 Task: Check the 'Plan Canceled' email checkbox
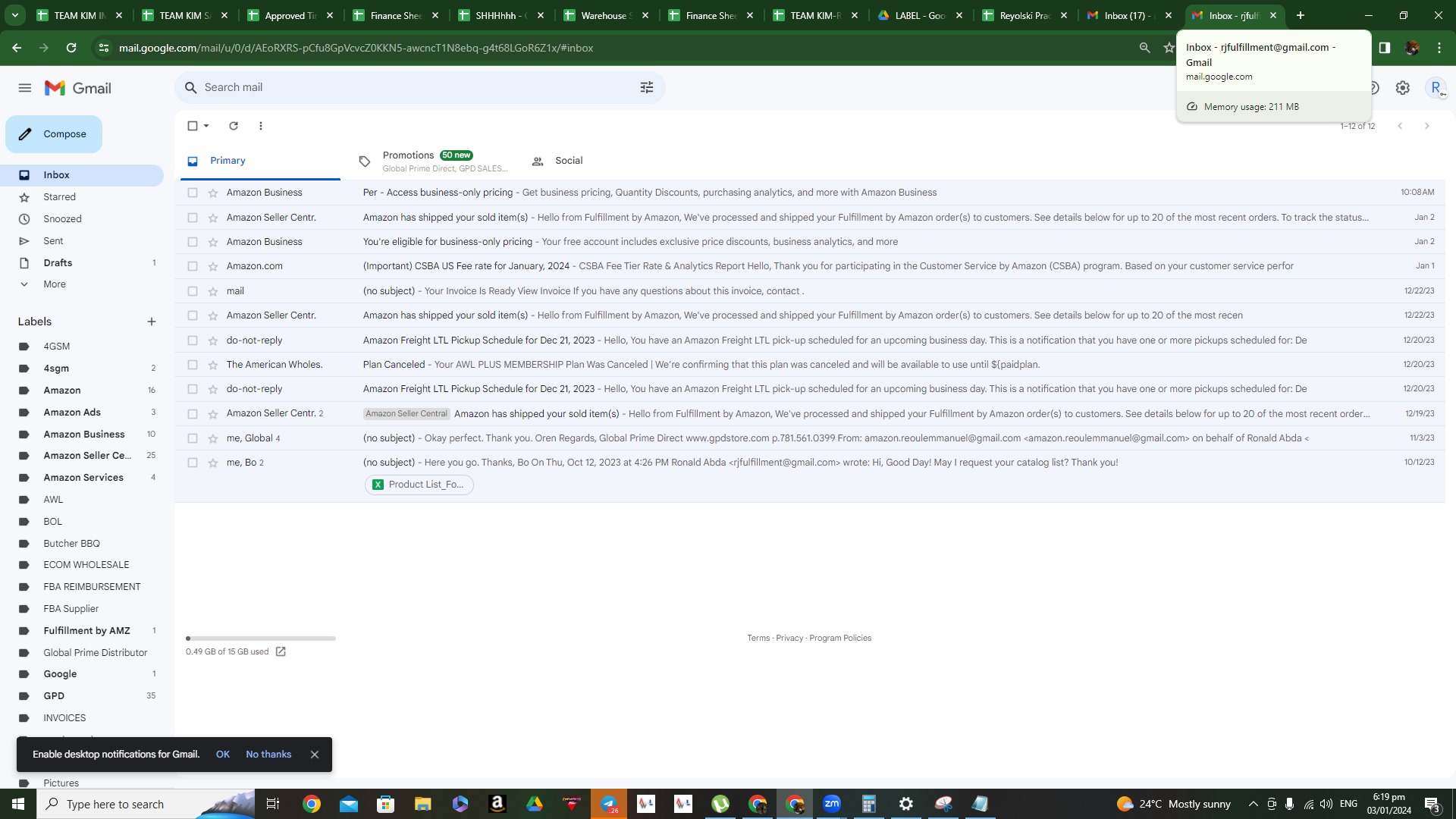193,365
